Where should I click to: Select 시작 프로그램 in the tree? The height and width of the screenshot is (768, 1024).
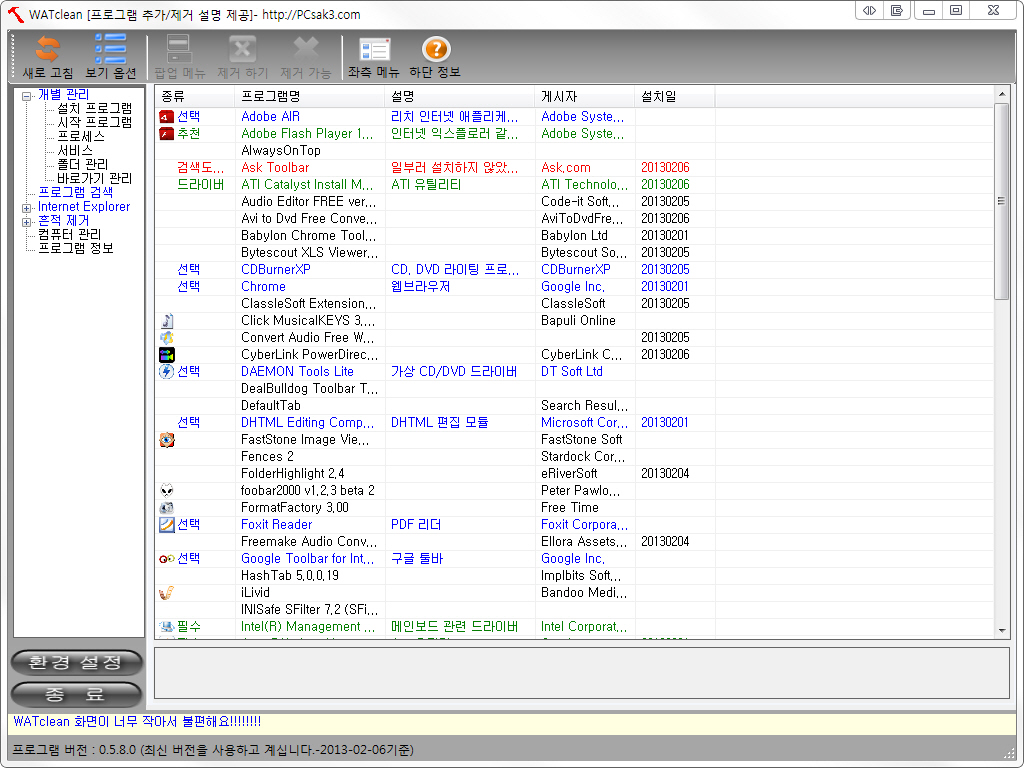coord(94,122)
